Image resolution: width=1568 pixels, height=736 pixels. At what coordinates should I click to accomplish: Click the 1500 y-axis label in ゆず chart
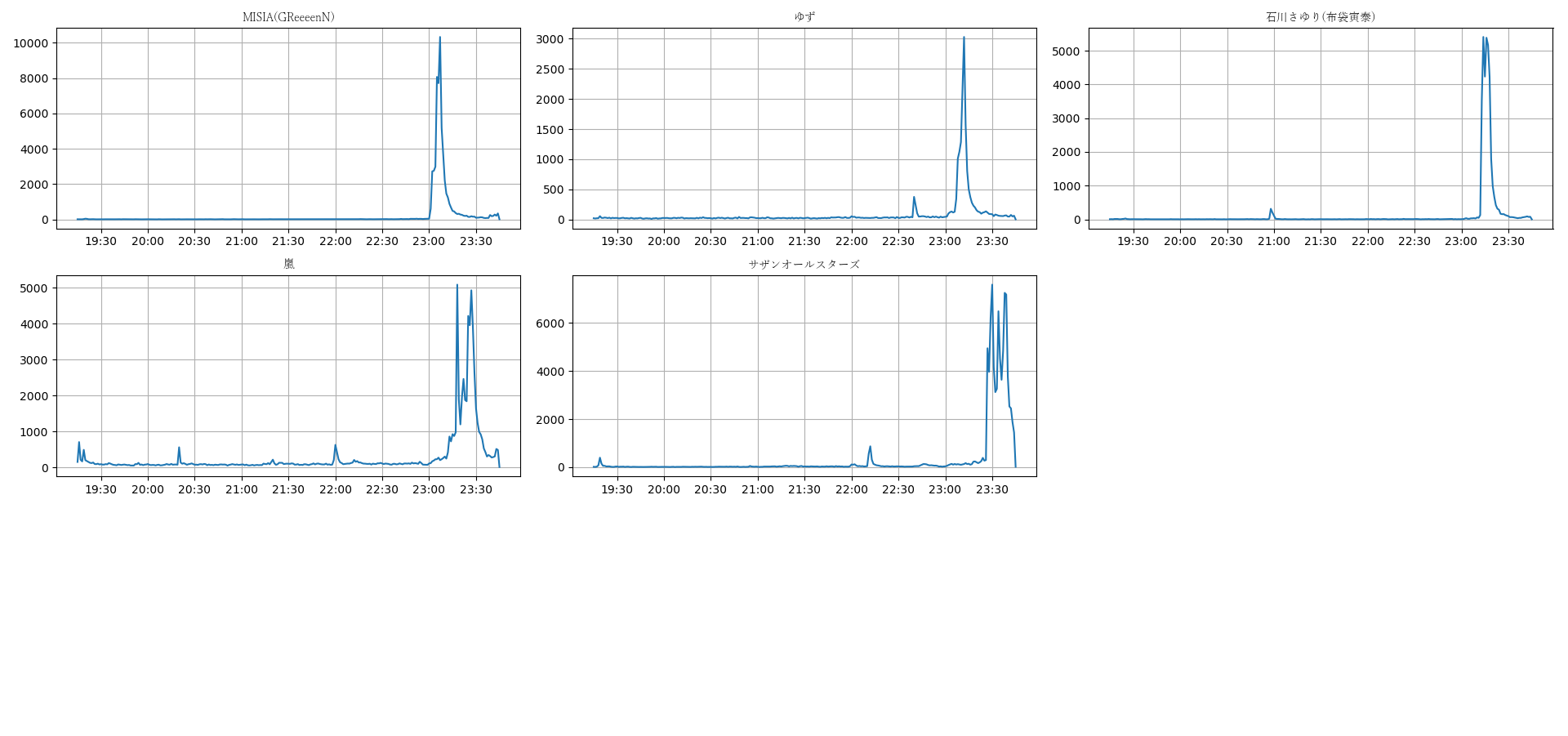(550, 130)
